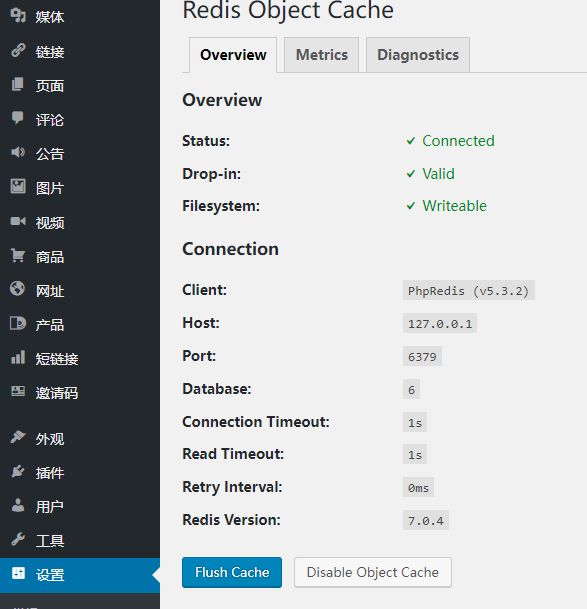This screenshot has width=587, height=609.
Task: Click the wrench icon for 工具
Action: [18, 539]
